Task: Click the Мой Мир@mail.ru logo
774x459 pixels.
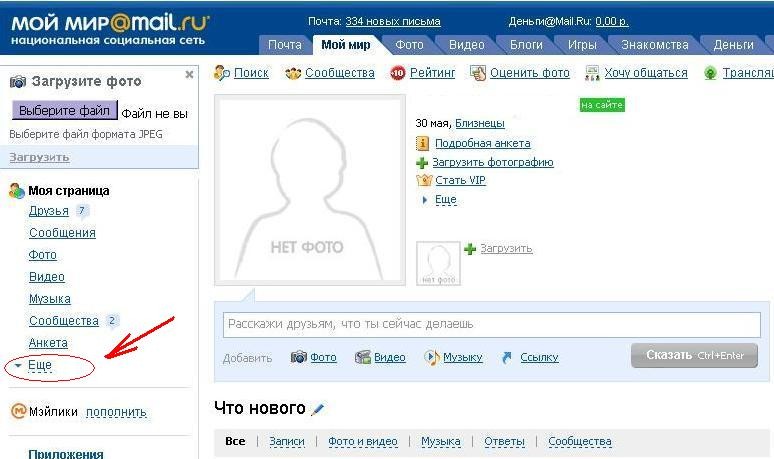Action: tap(110, 29)
